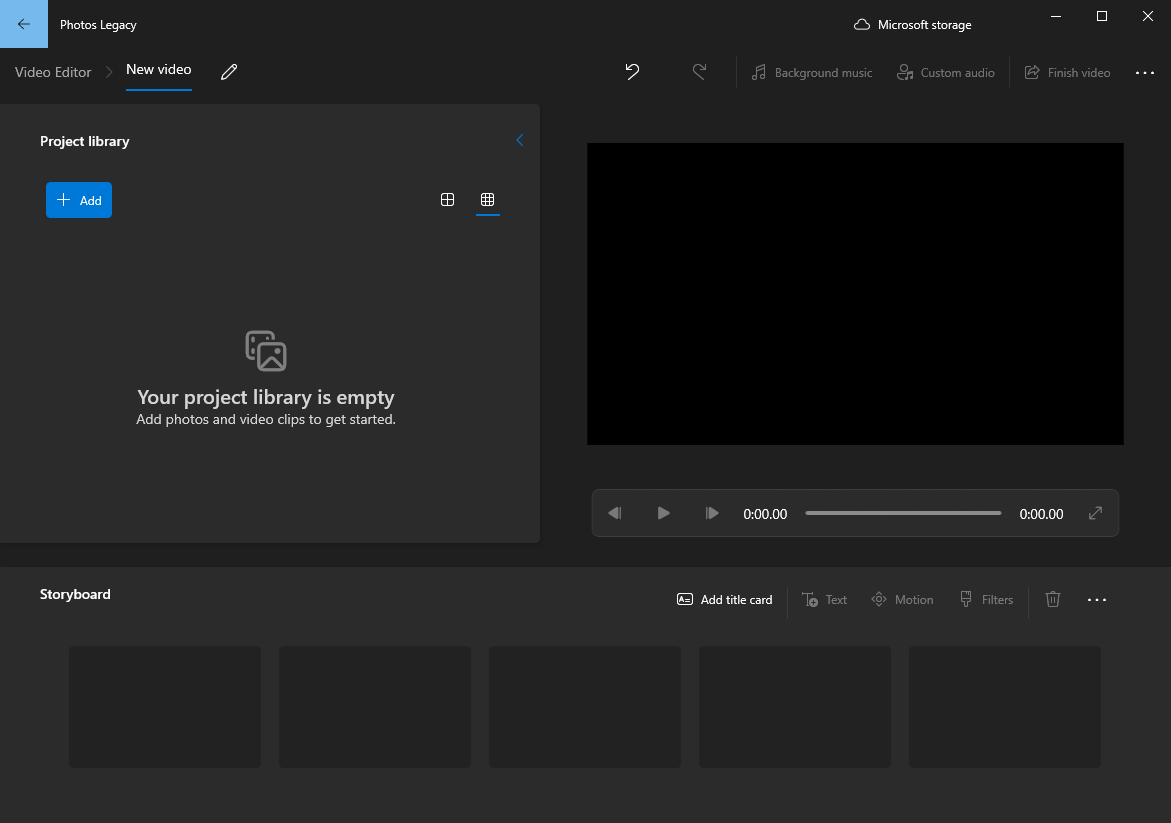Click the 'Storyboard' heading

[x=75, y=594]
